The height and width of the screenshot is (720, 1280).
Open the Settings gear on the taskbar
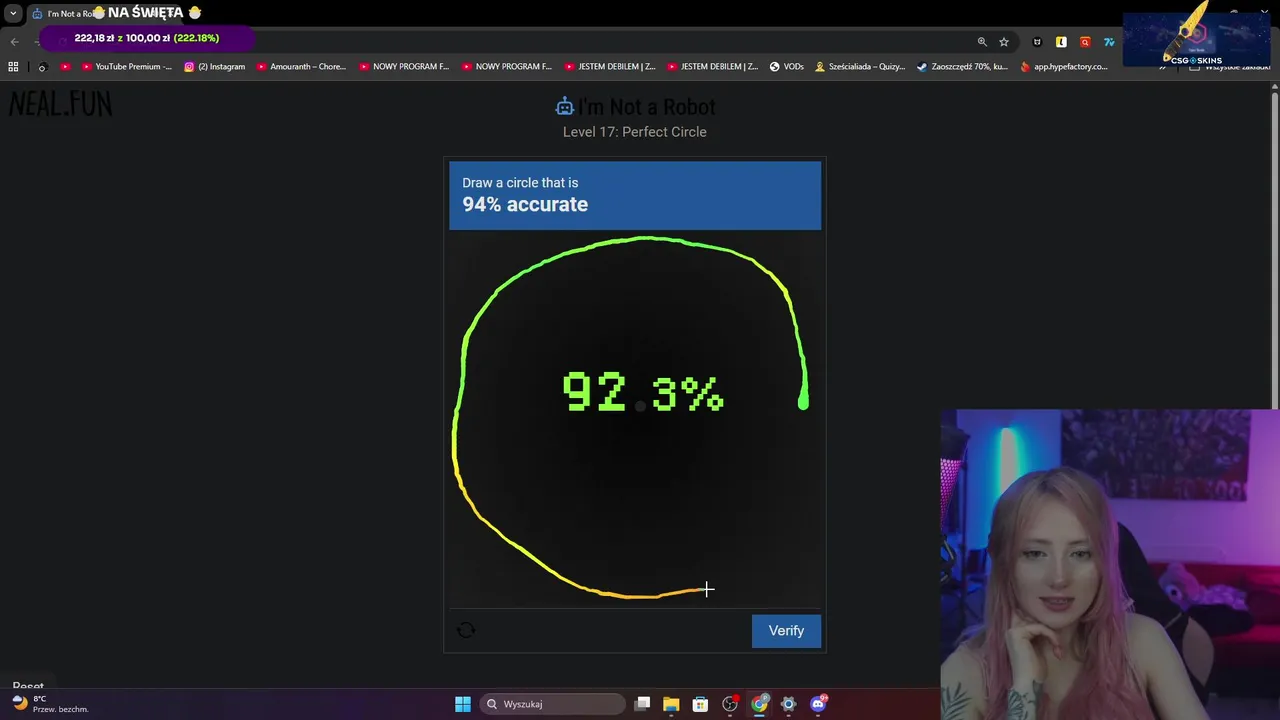(788, 704)
